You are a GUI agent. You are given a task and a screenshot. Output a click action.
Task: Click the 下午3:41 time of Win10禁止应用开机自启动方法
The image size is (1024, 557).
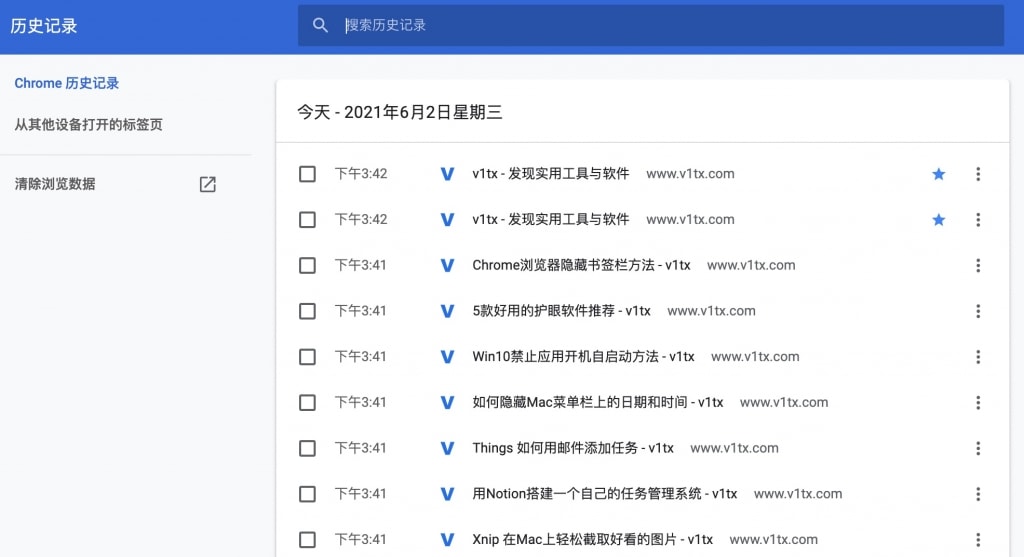[x=360, y=357]
